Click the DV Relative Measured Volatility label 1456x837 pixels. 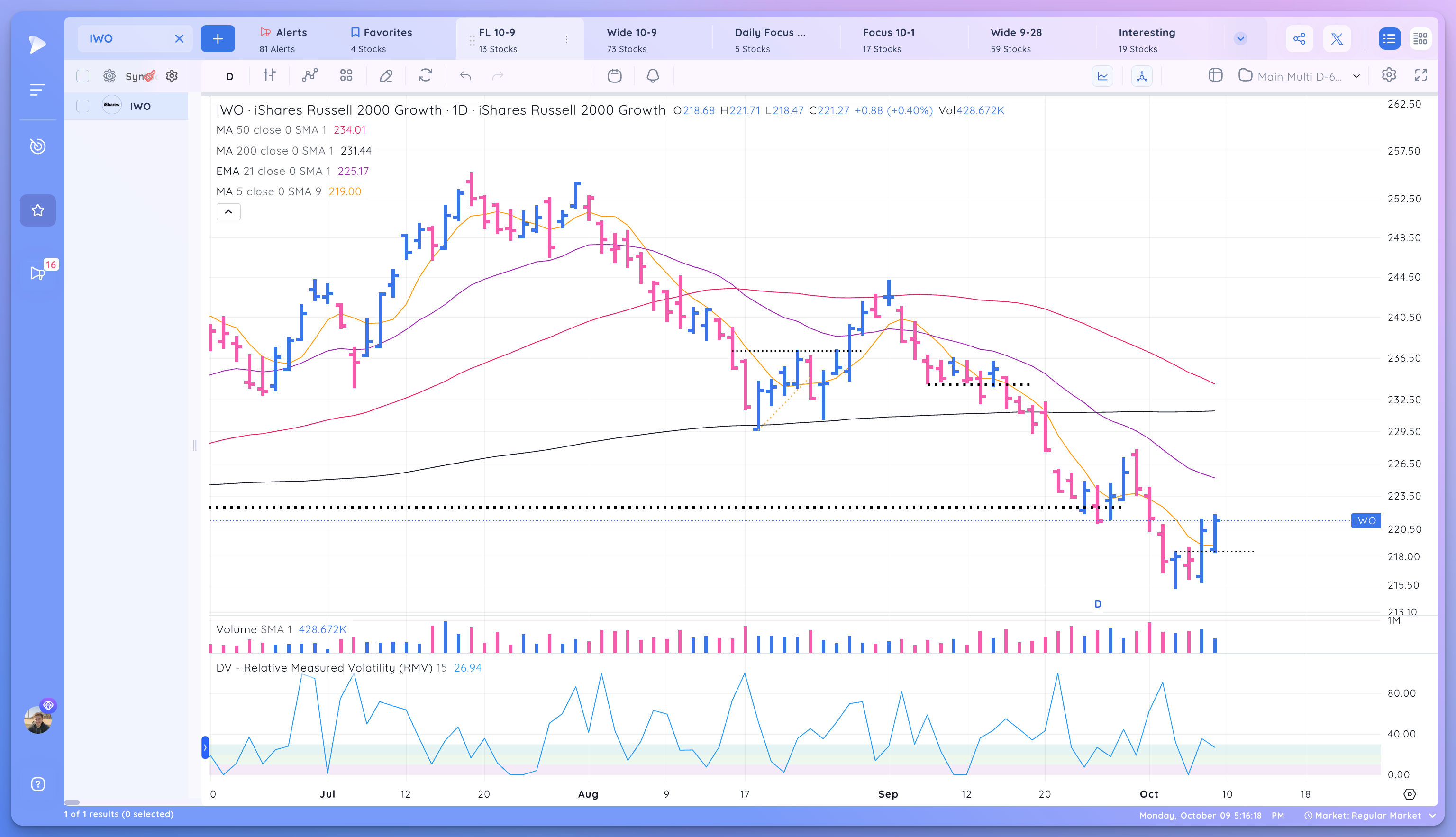coord(348,668)
